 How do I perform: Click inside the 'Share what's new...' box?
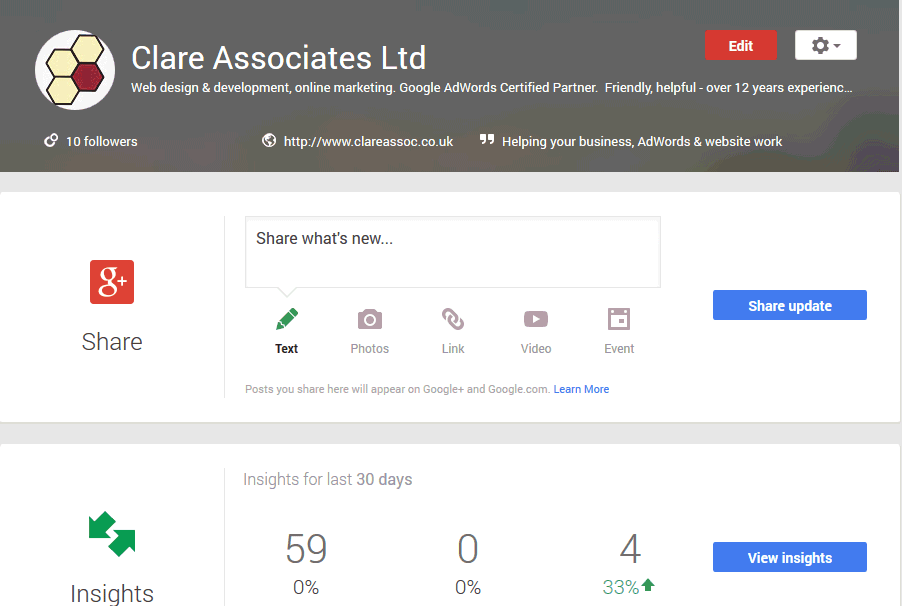click(x=453, y=252)
